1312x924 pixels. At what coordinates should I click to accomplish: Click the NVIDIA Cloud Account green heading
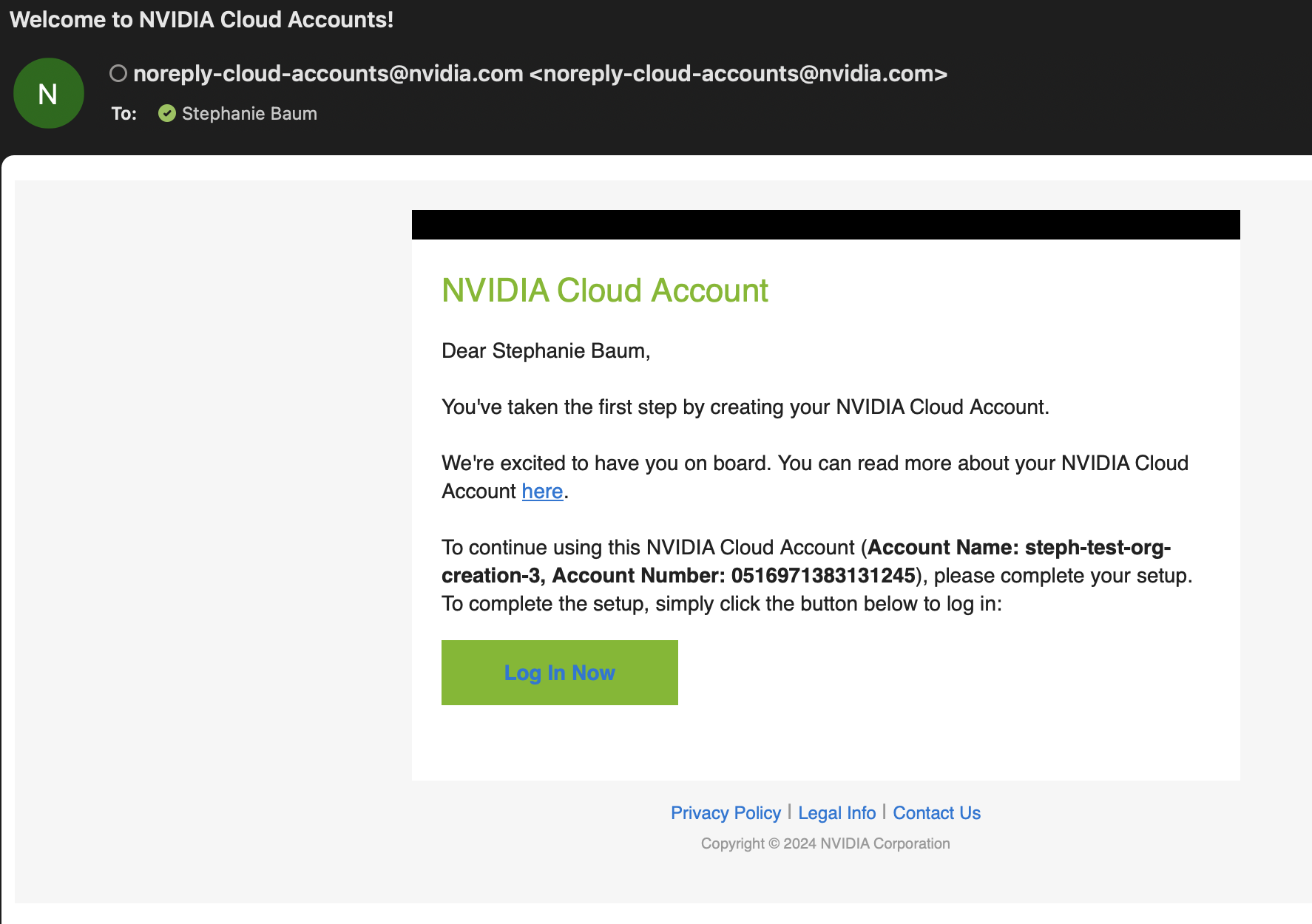(x=604, y=291)
